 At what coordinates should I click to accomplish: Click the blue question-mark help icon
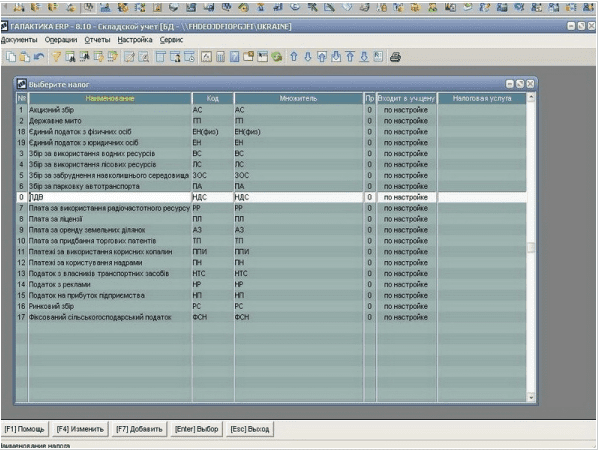[235, 57]
